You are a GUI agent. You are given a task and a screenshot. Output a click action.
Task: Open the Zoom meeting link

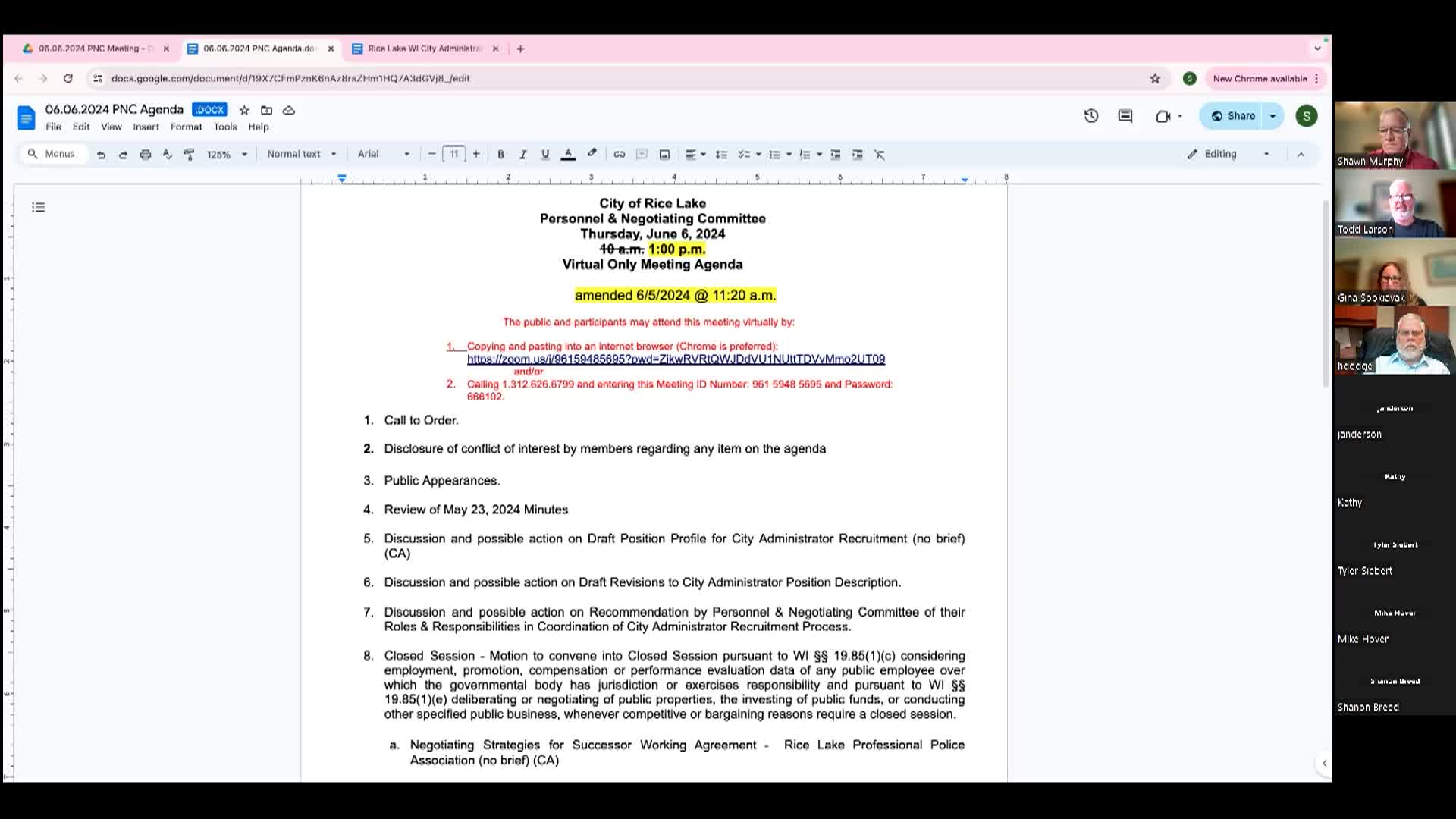[676, 359]
